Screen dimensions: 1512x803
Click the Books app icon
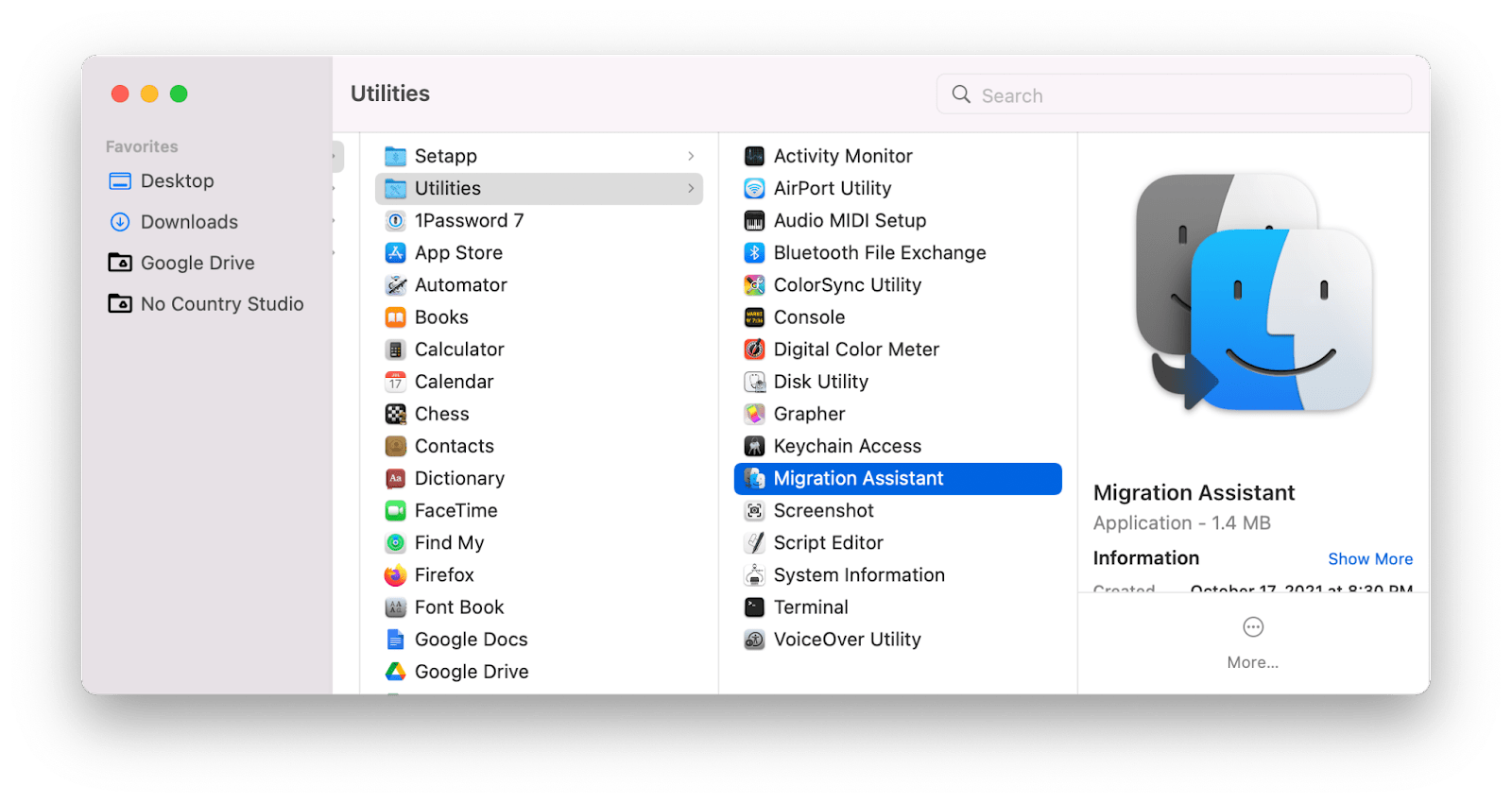pos(395,316)
